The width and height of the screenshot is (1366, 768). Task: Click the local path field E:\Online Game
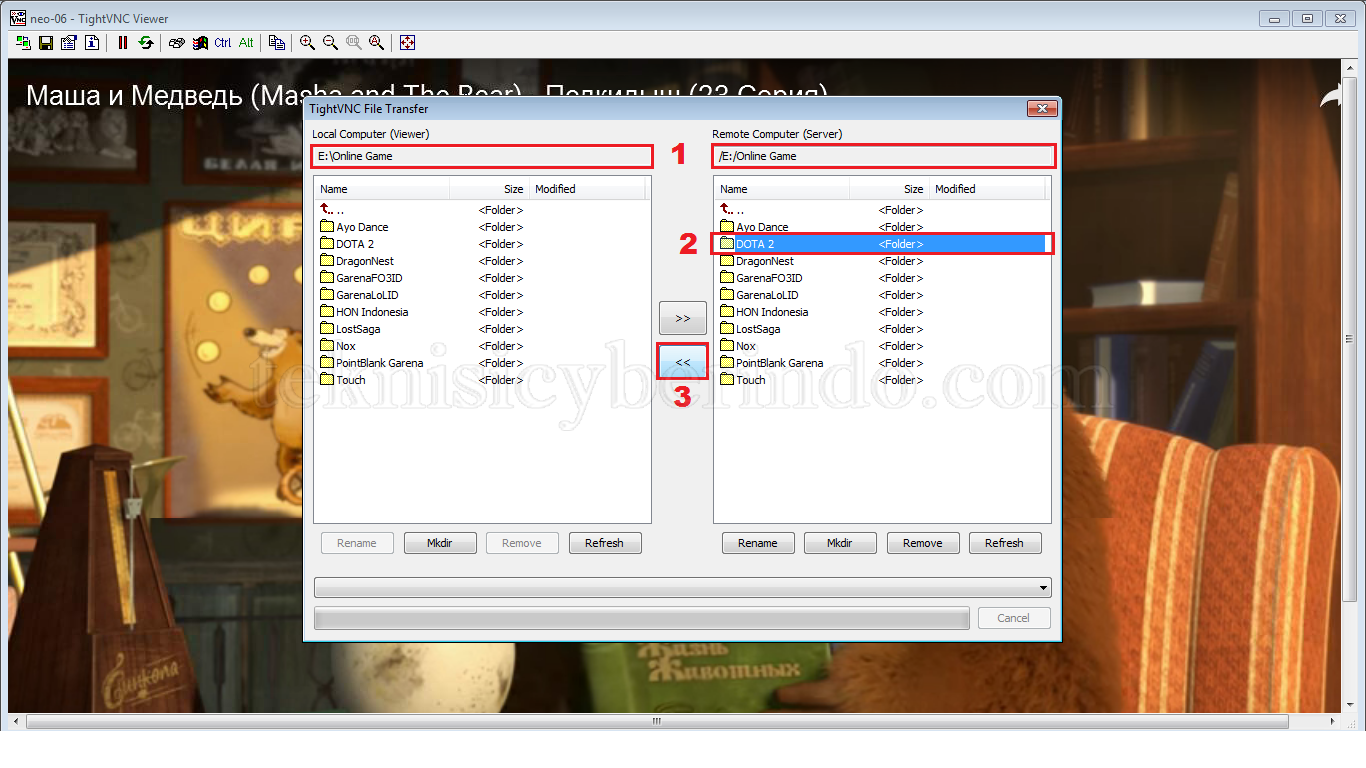pos(482,156)
